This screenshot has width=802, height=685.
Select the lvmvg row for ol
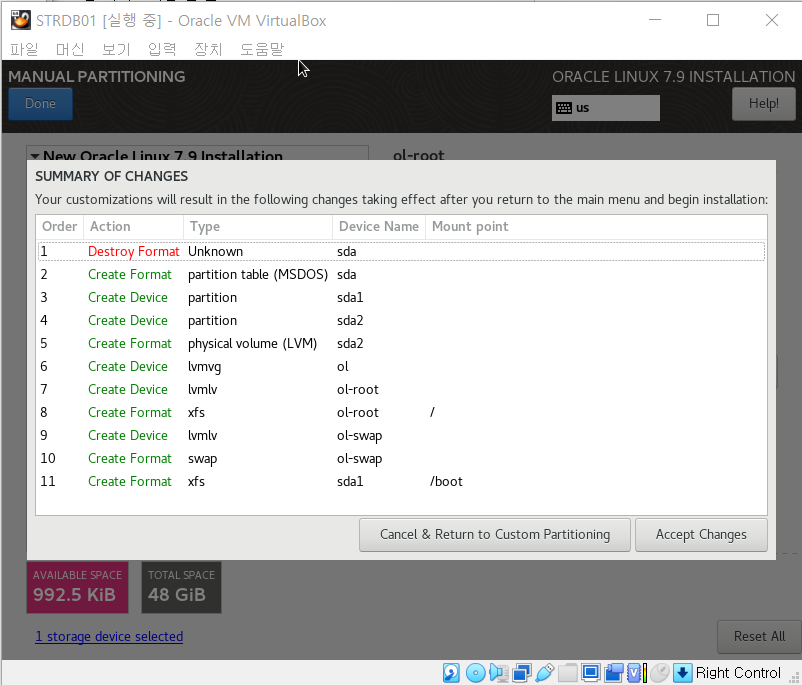(402, 367)
